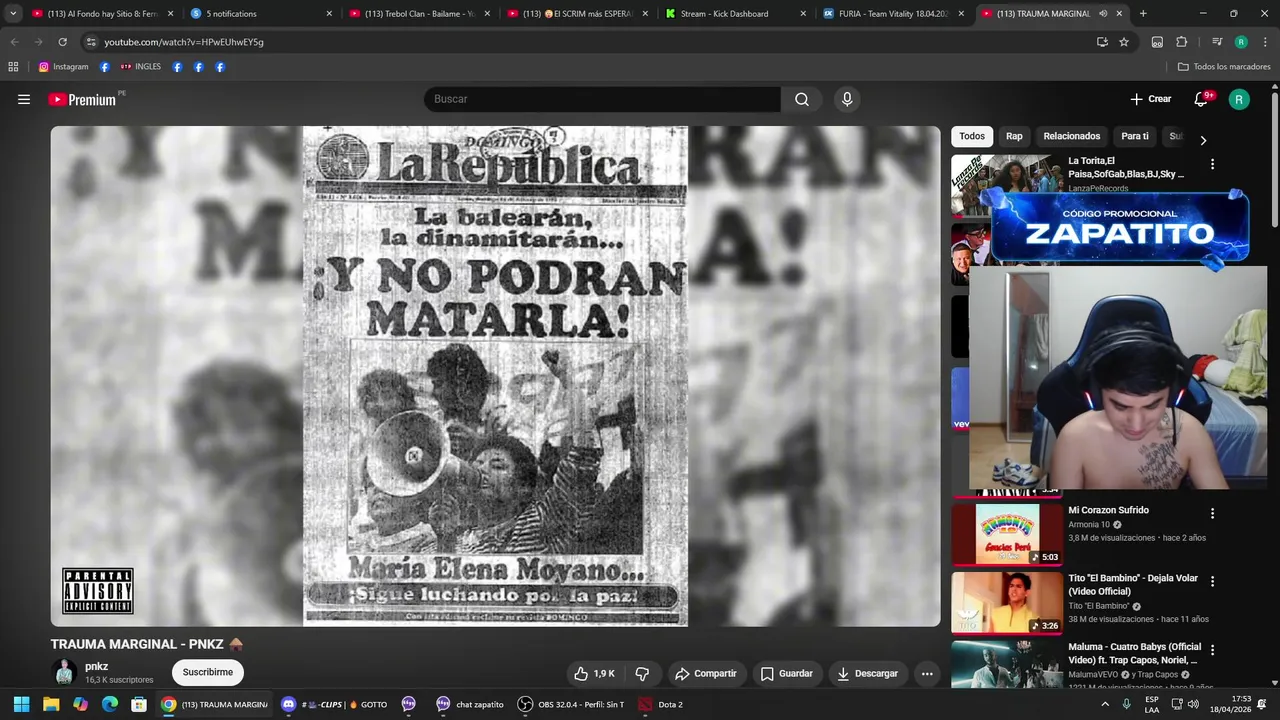Select the Relacionados filter chip

(x=1072, y=136)
